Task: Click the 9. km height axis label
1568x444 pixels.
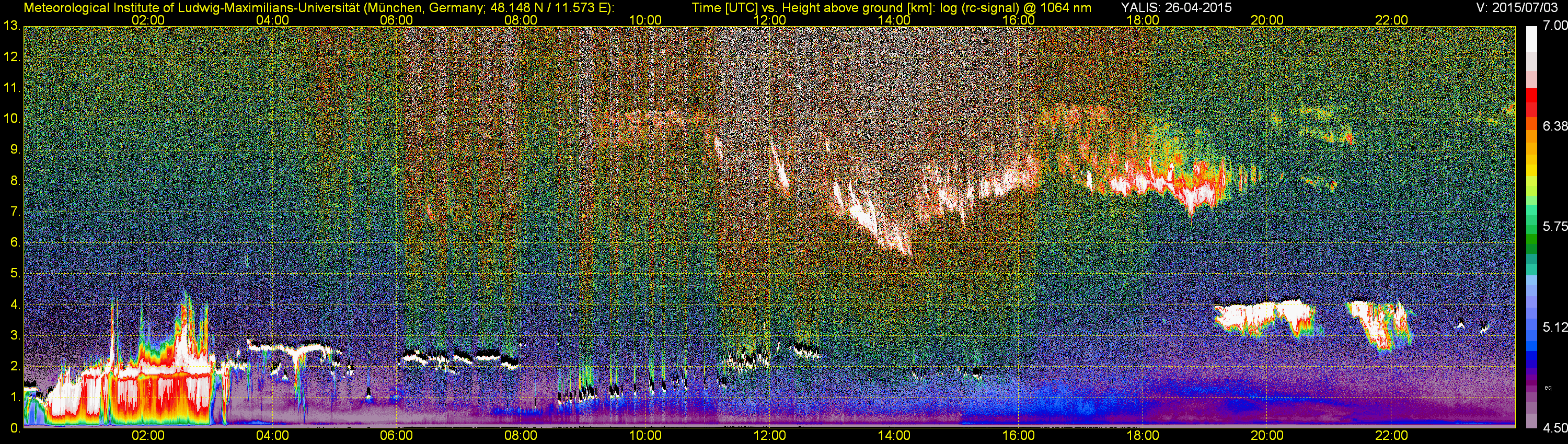Action: [x=15, y=149]
